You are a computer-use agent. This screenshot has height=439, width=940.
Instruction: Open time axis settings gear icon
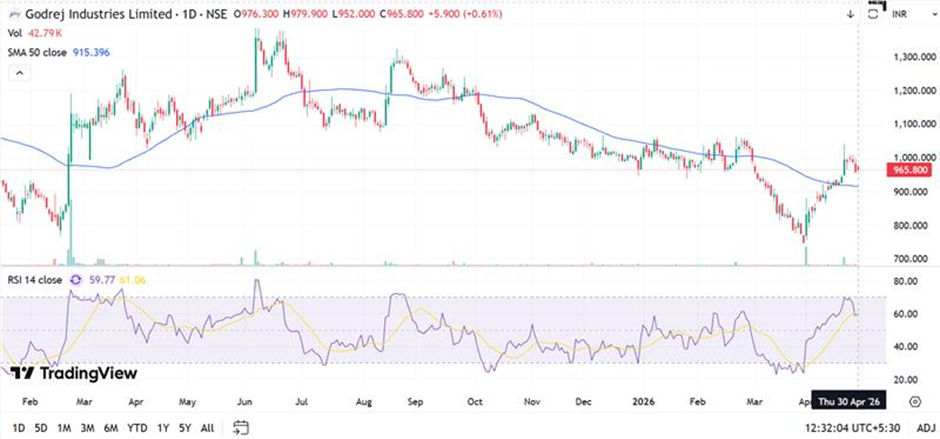coord(914,401)
